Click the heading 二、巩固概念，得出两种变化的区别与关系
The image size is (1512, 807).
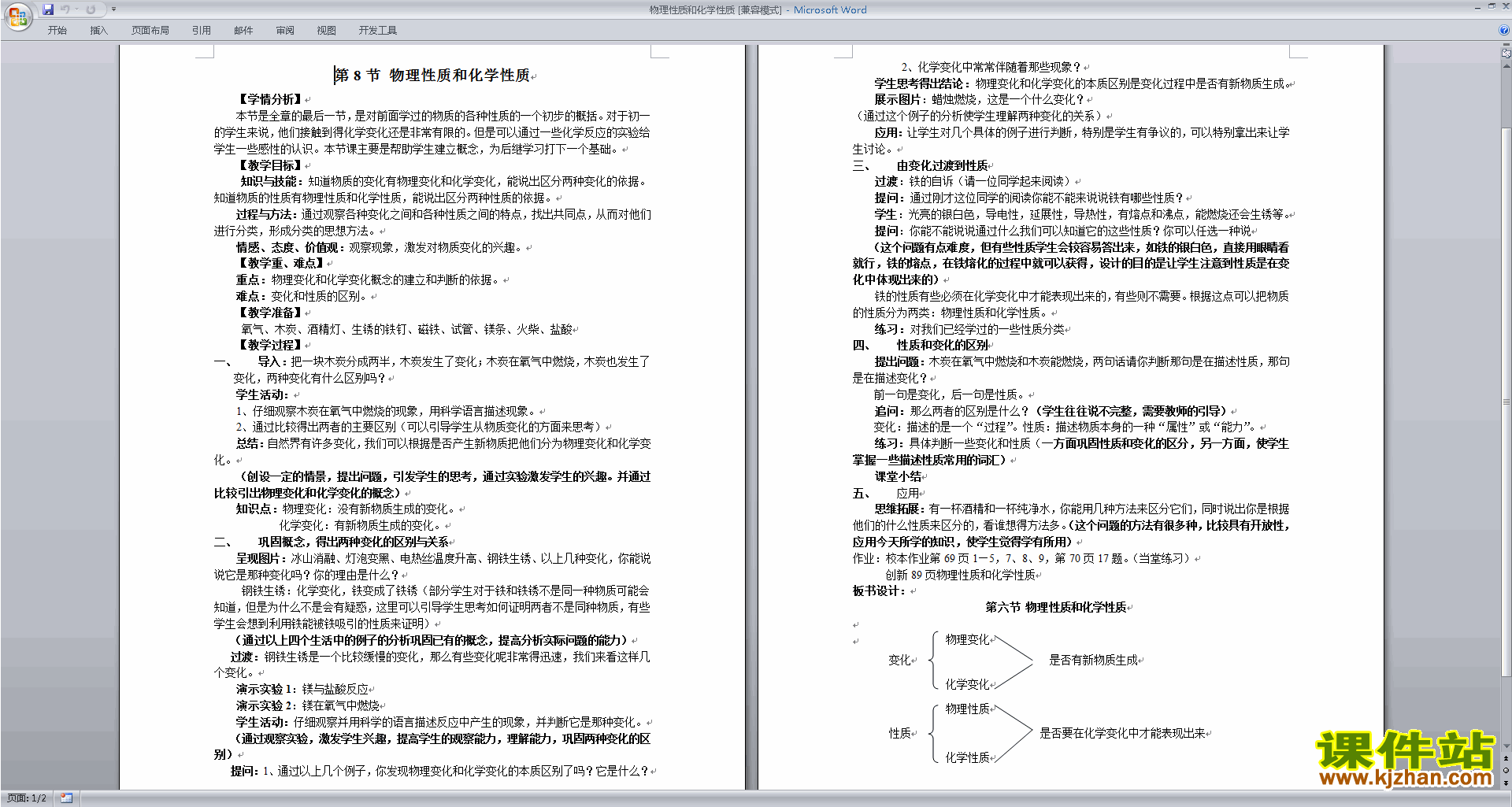point(332,542)
